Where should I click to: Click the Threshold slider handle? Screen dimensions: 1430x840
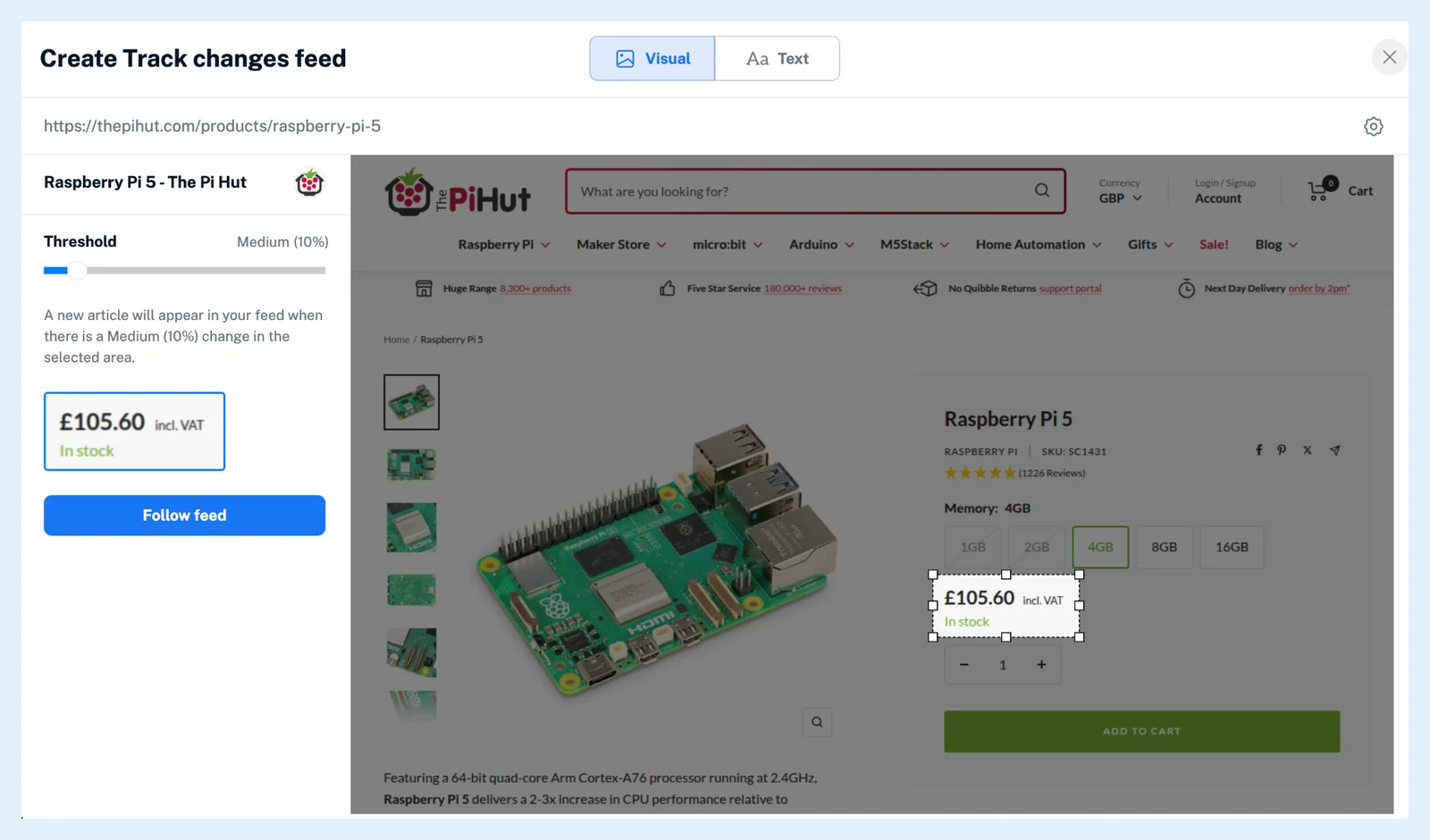point(78,270)
